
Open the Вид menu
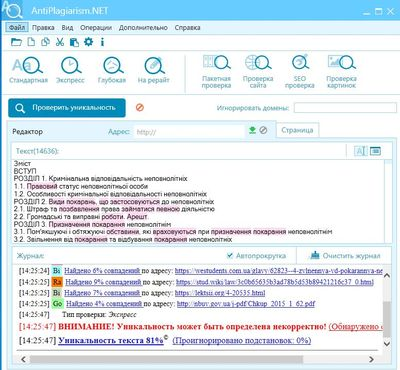[67, 28]
